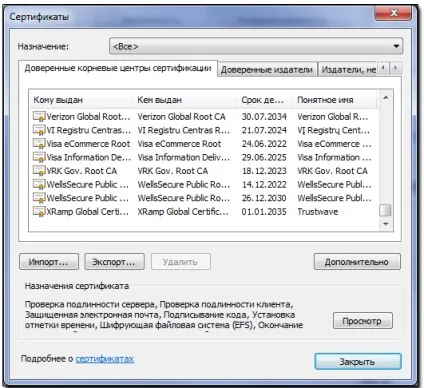This screenshot has width=424, height=388.
Task: Sort by the Кому выдан column header
Action: click(82, 100)
